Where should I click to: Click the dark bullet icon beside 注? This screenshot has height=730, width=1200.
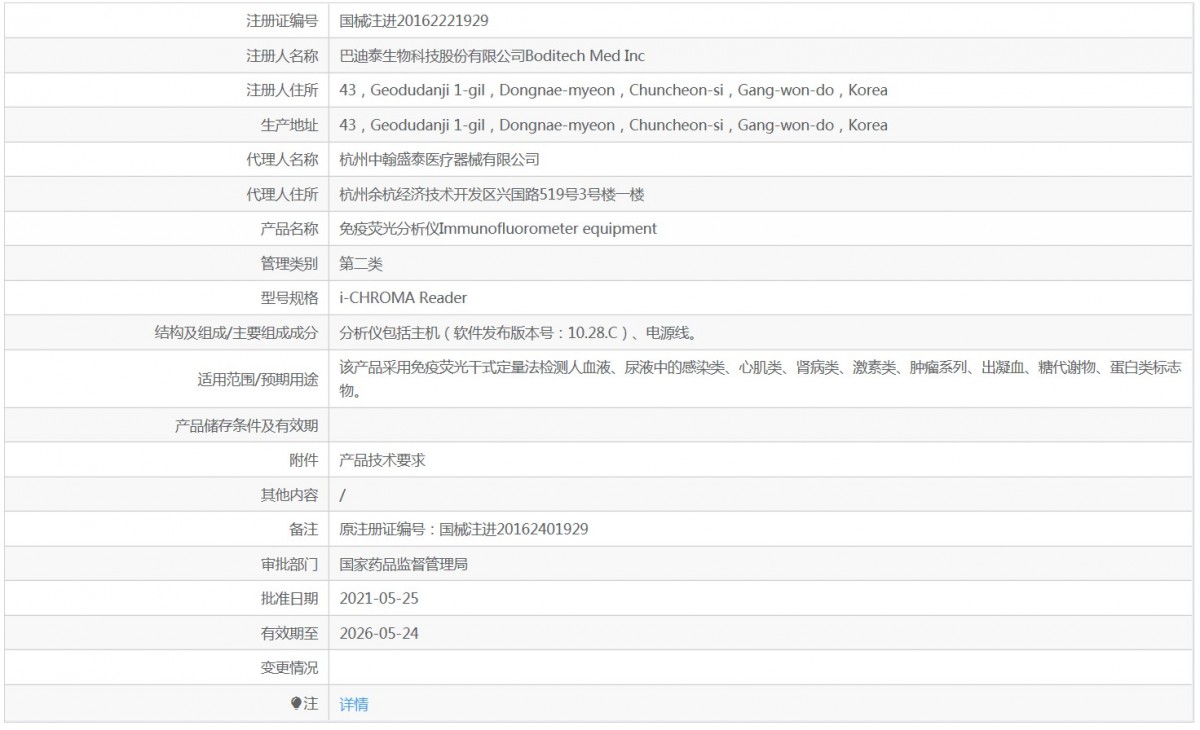pos(295,704)
